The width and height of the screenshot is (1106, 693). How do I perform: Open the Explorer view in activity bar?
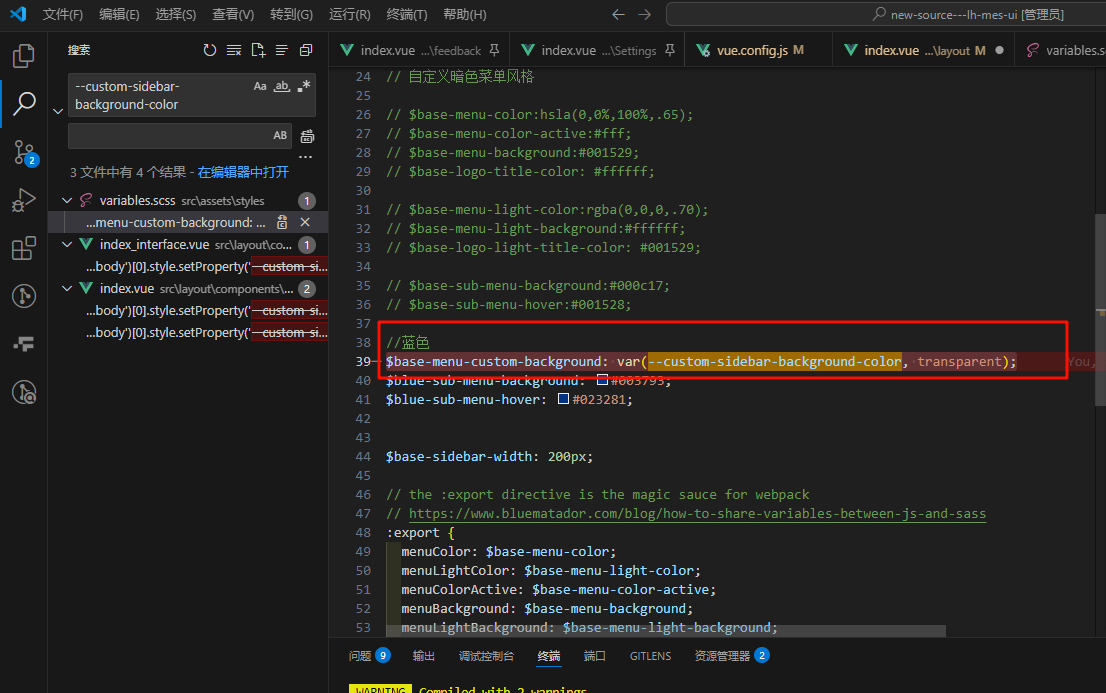(23, 56)
